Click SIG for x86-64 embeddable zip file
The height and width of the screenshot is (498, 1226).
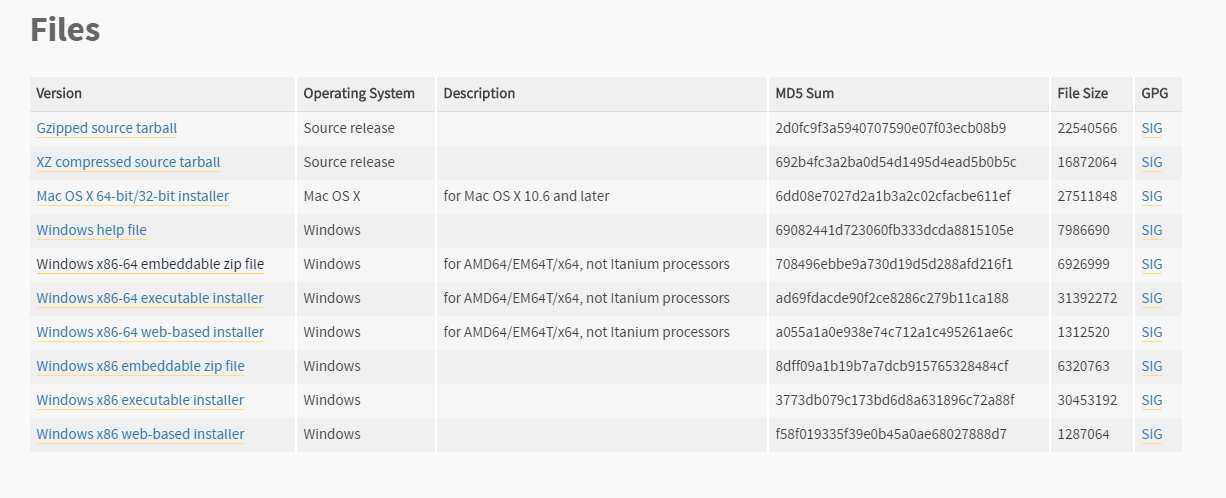coord(1152,264)
